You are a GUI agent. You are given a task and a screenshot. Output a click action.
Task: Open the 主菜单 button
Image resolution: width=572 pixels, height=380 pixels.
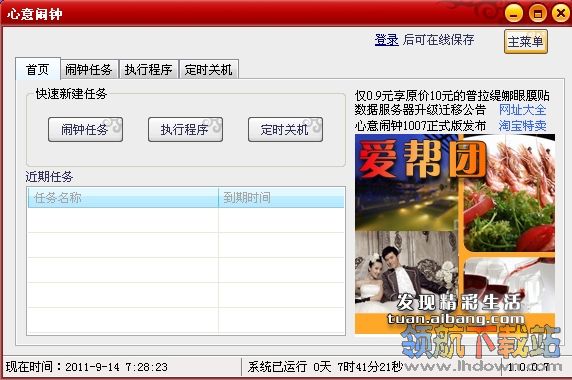tap(526, 42)
